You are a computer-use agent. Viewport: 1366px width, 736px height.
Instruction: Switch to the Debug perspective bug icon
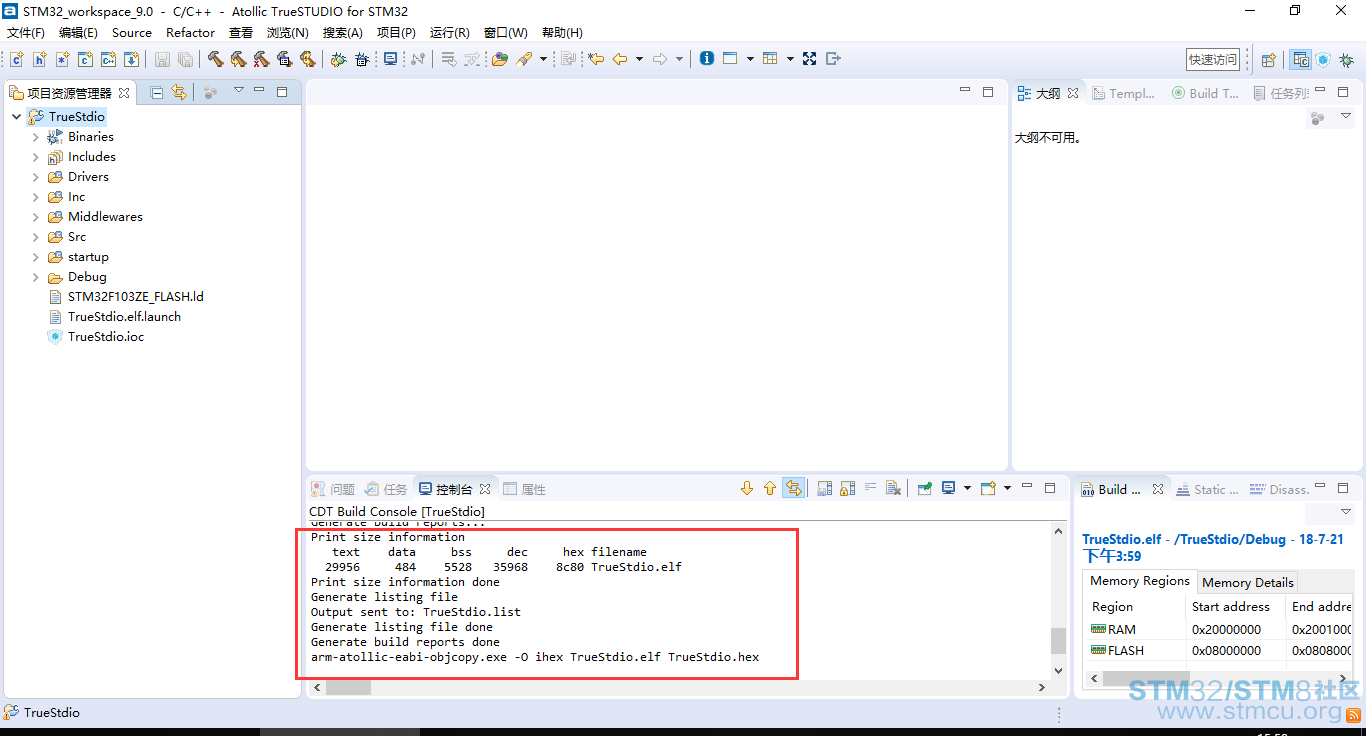pos(1347,60)
